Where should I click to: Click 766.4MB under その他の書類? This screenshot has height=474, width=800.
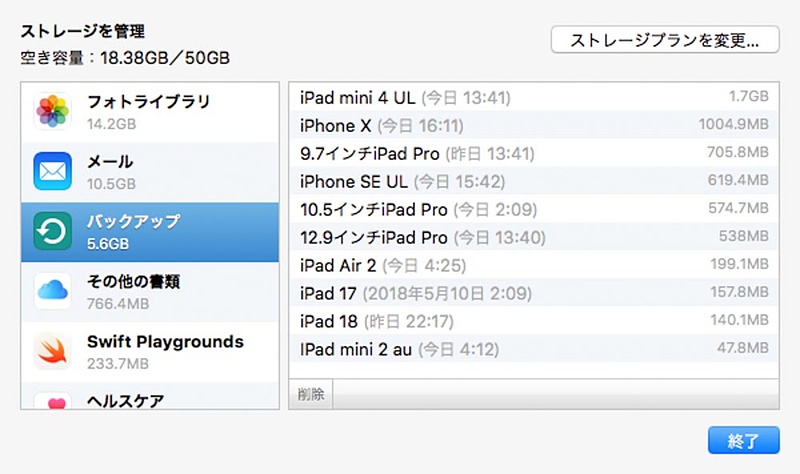click(x=118, y=304)
